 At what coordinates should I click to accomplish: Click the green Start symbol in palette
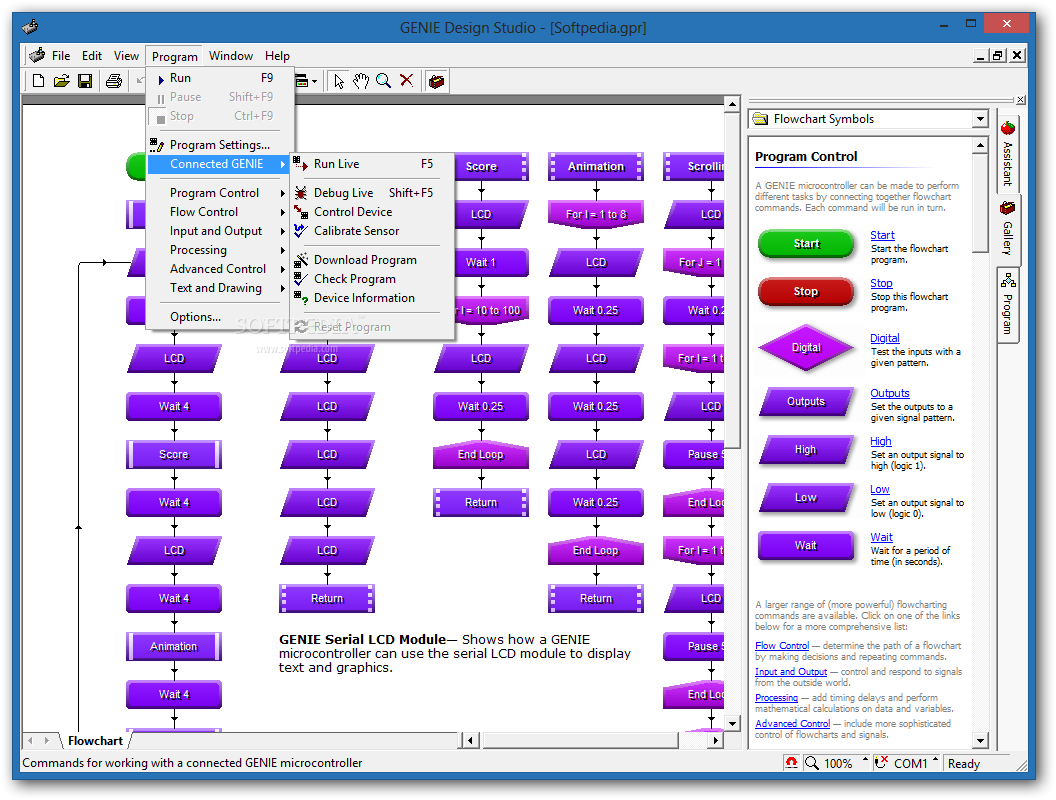coord(806,244)
